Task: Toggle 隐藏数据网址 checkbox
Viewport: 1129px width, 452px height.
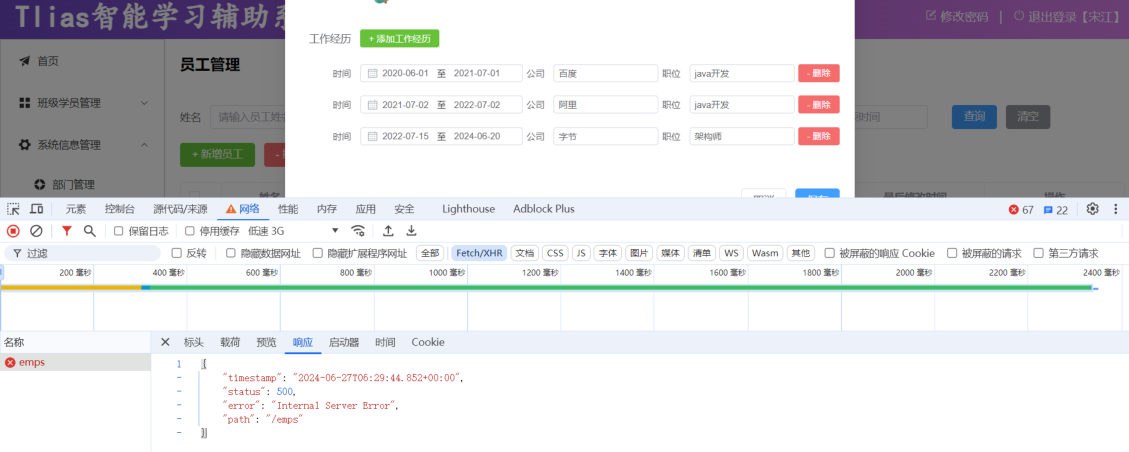Action: 231,253
